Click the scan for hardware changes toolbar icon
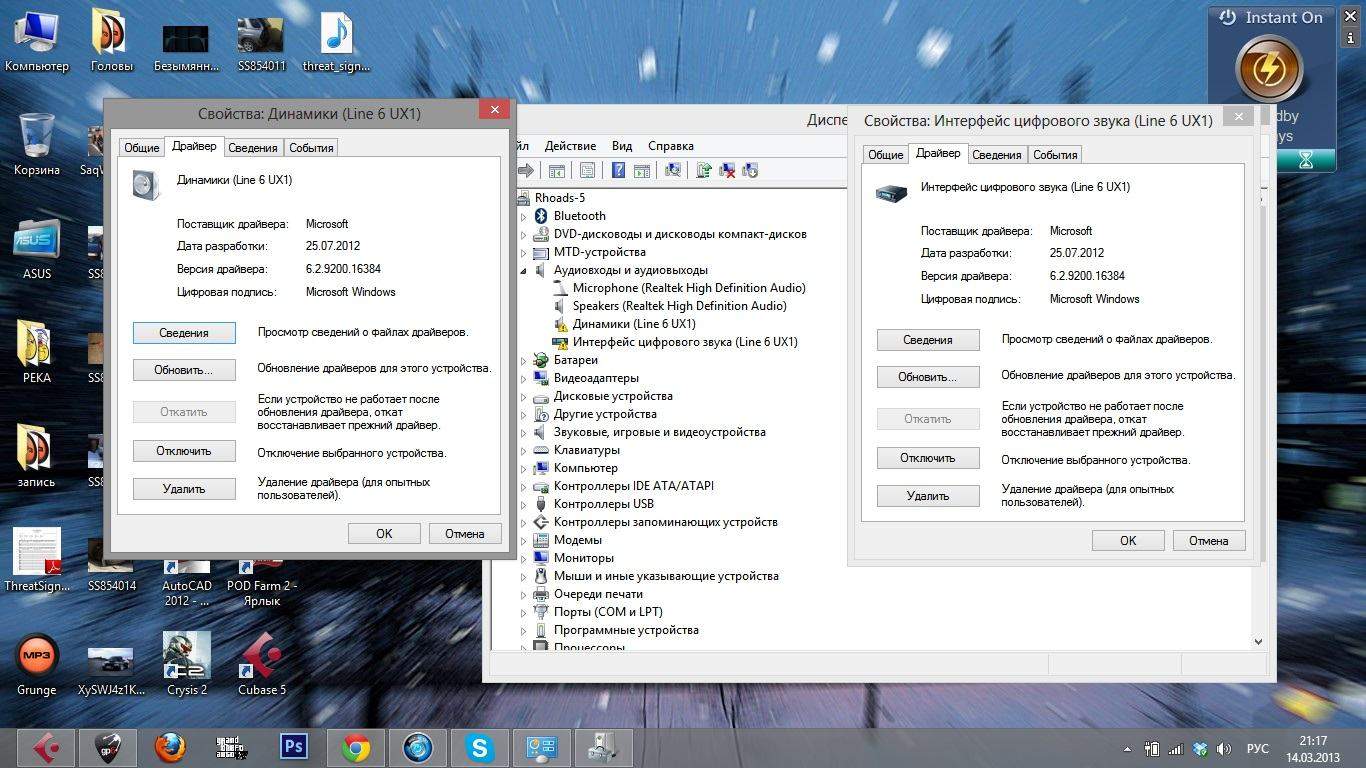The width and height of the screenshot is (1366, 768). click(673, 171)
